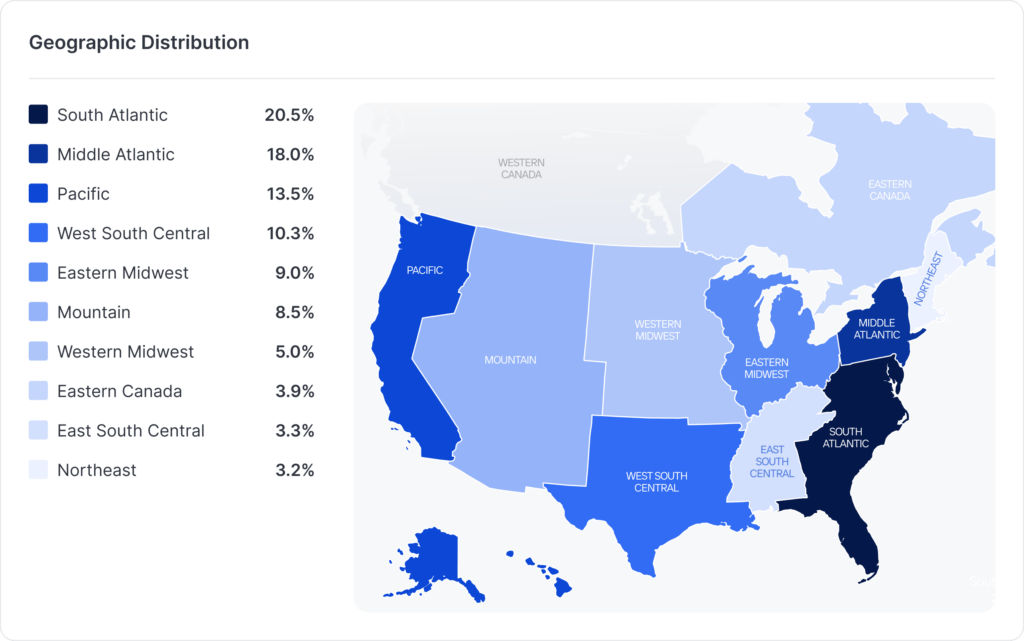This screenshot has height=641, width=1024.
Task: Click the Eastern Canada legend label
Action: tap(119, 391)
